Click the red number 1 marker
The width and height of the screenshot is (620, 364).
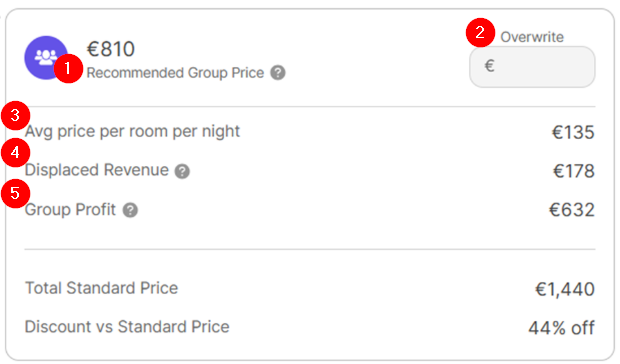68,68
